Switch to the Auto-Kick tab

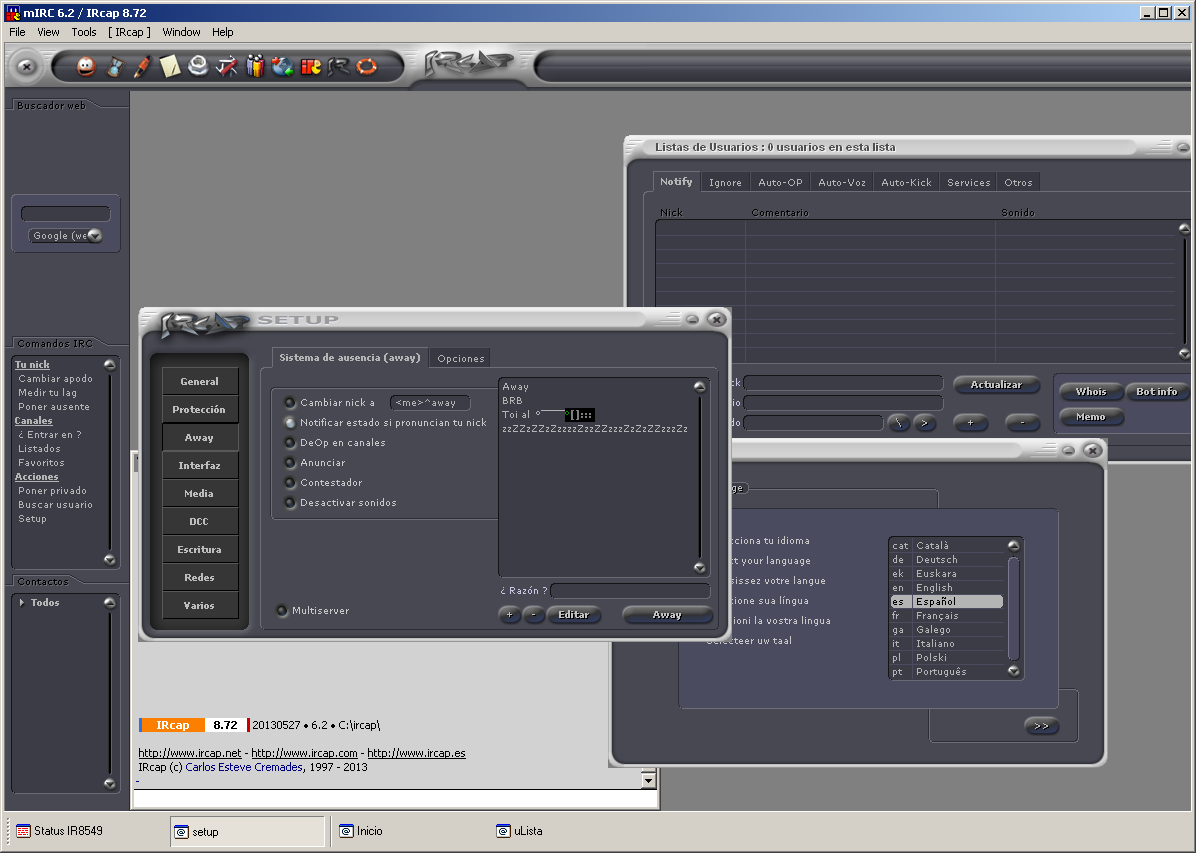906,182
